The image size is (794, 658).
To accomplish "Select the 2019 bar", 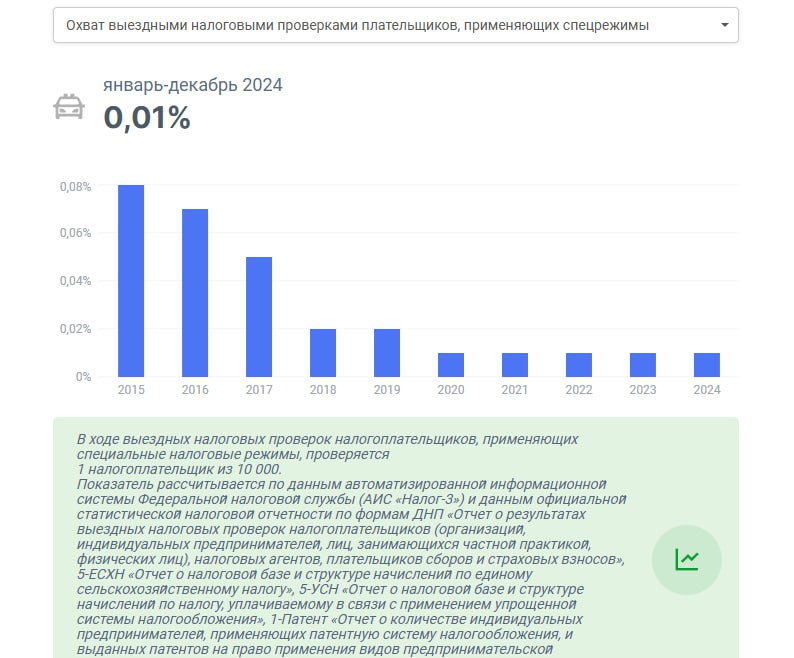I will (387, 353).
